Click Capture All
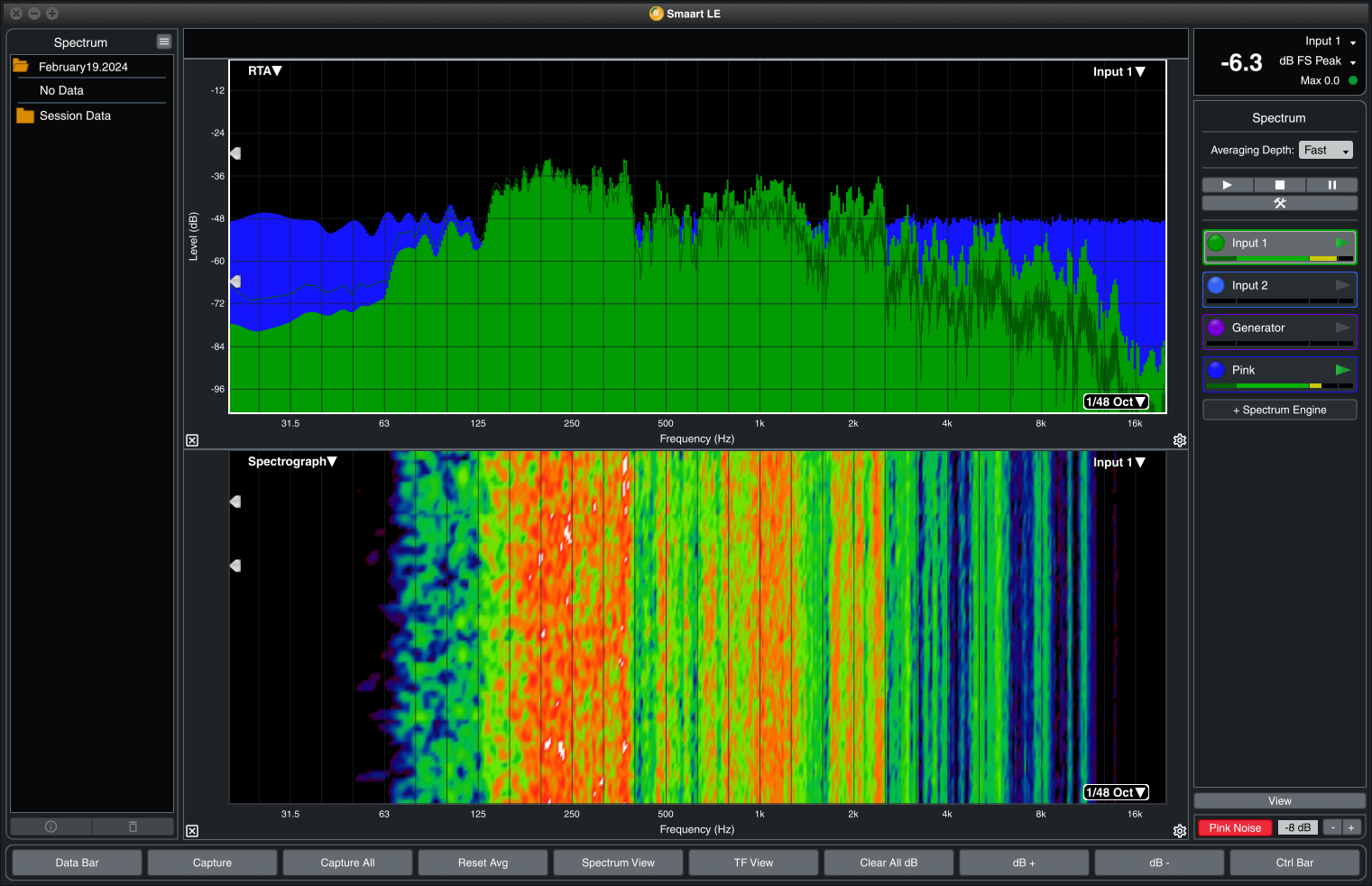1372x886 pixels. (x=347, y=863)
